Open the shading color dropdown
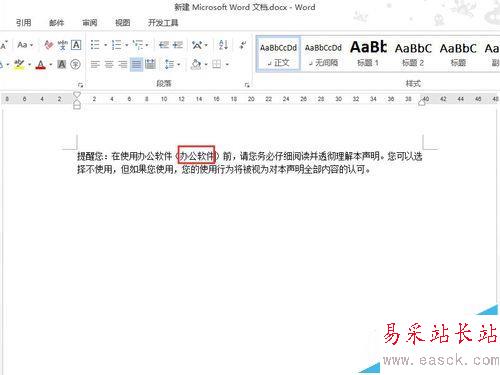Viewport: 500px width, 375px height. pyautogui.click(x=206, y=64)
